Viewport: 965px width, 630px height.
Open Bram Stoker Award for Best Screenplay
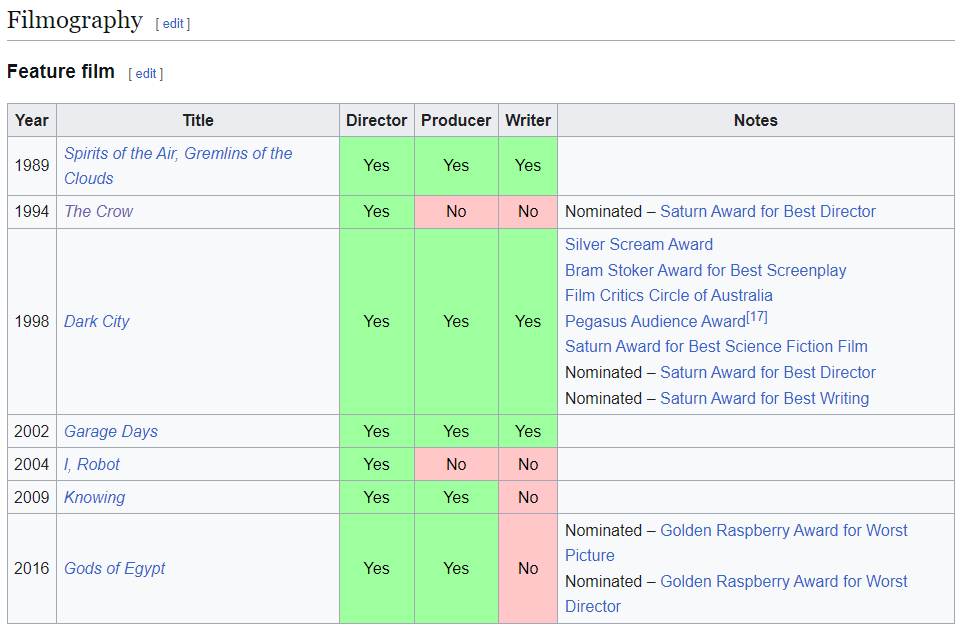point(705,270)
